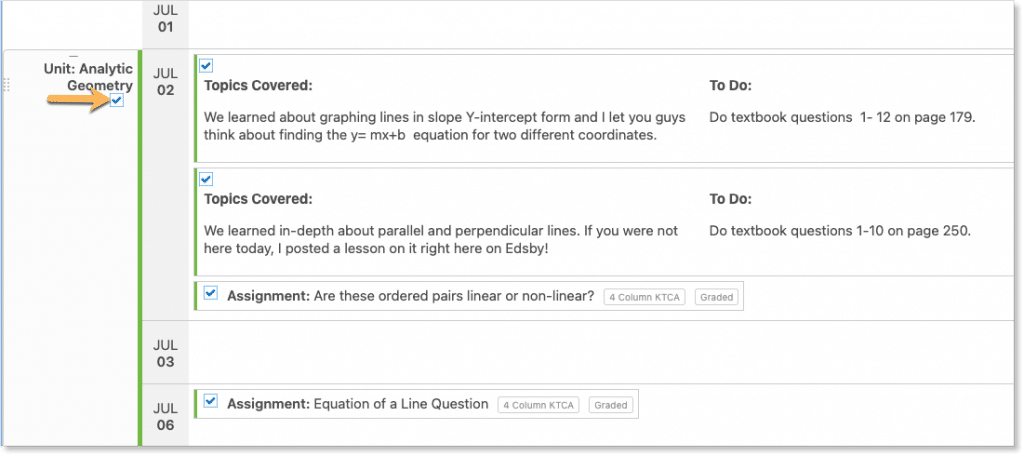Grab the drag handle beside the Analytic Geometry unit
The width and height of the screenshot is (1024, 456).
8,86
